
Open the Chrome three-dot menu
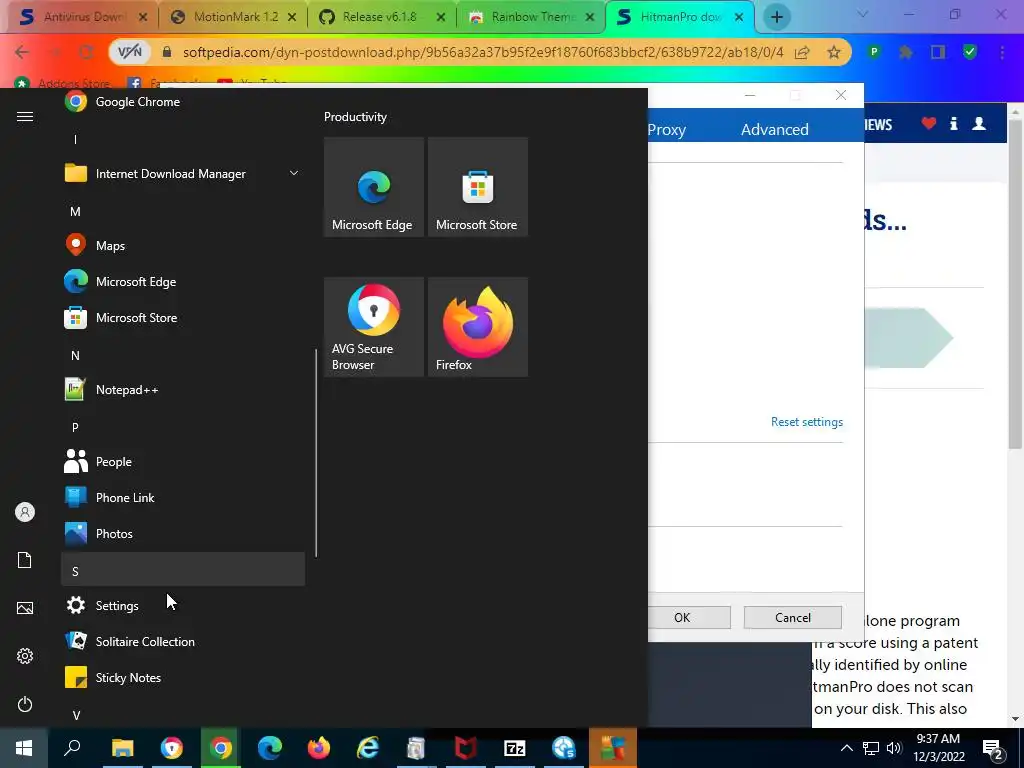[x=1002, y=52]
